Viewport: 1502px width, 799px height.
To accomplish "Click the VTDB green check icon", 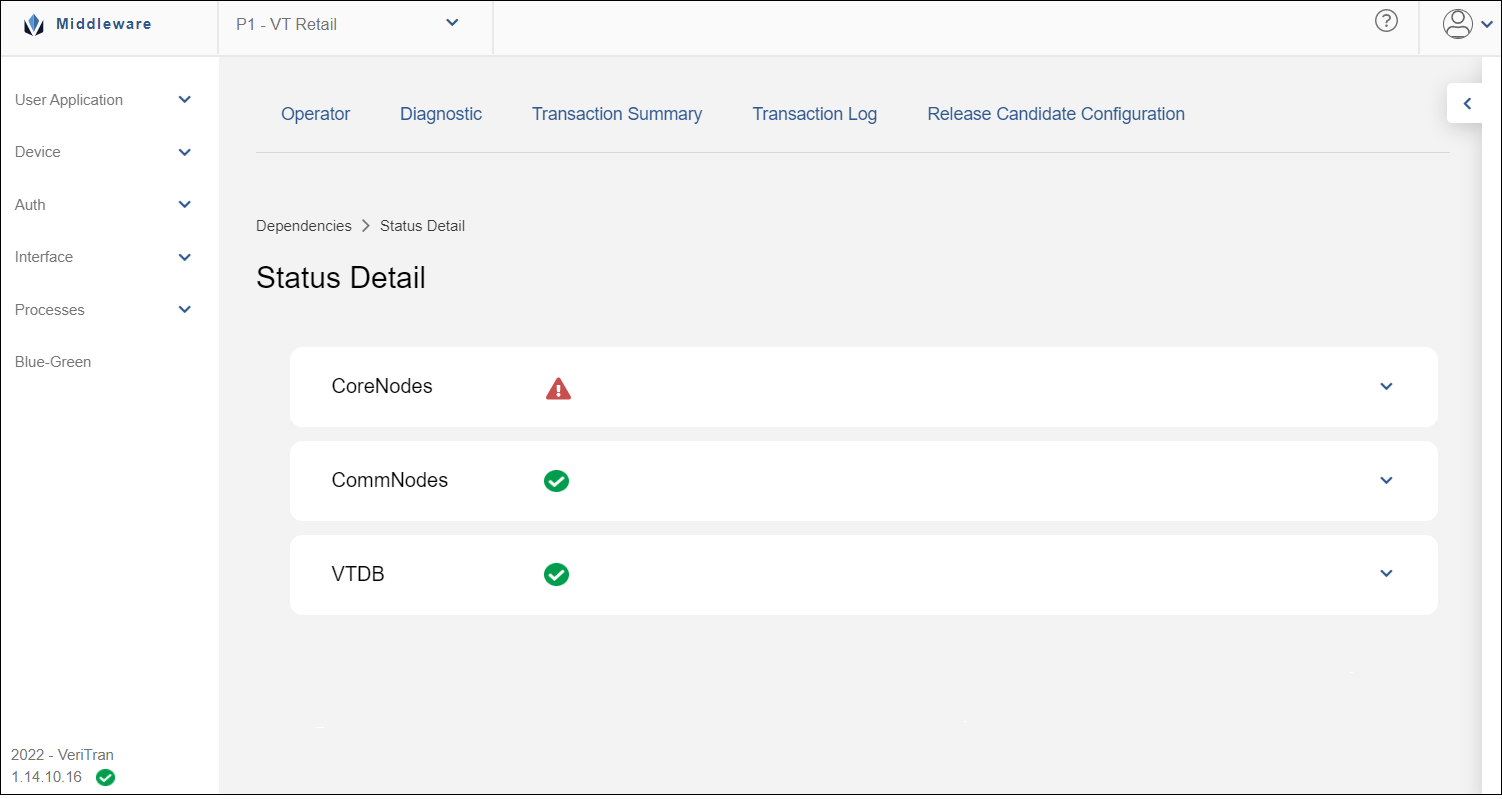I will tap(556, 575).
